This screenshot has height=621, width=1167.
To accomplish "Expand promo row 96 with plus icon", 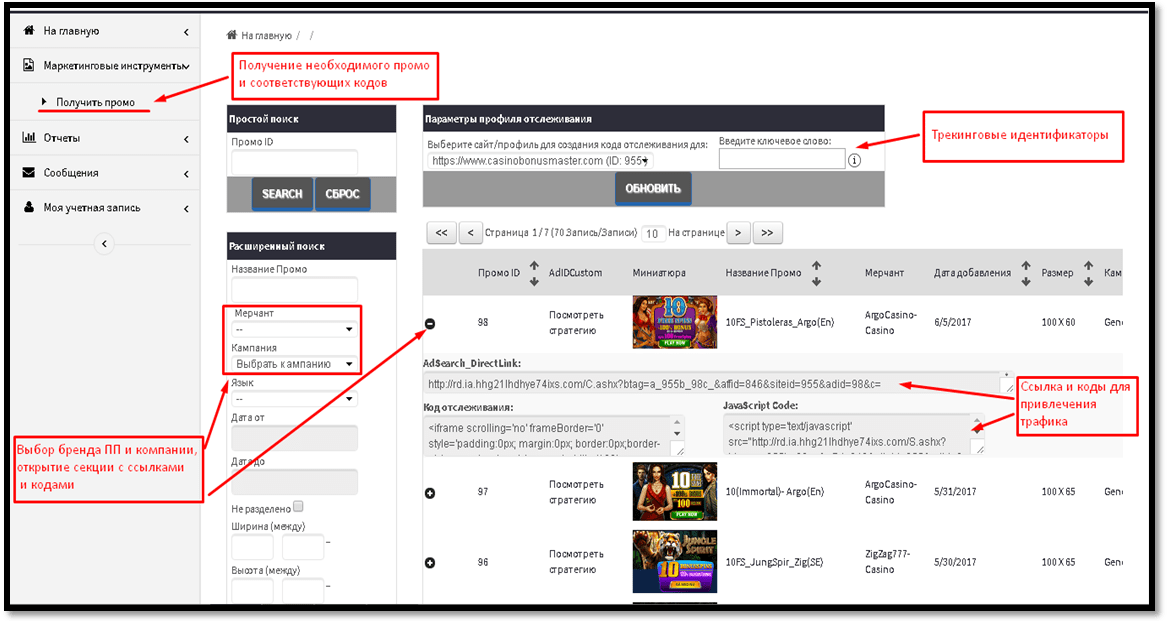I will (x=430, y=563).
